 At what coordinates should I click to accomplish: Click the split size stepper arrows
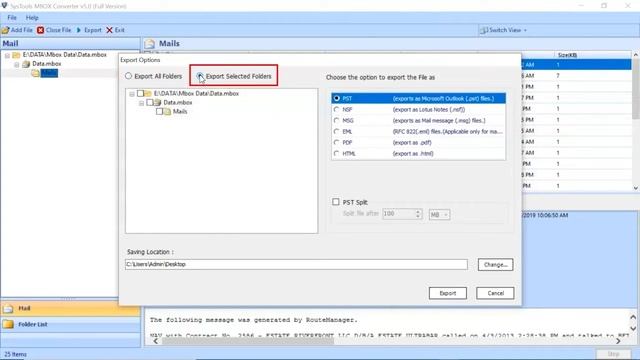pos(418,214)
